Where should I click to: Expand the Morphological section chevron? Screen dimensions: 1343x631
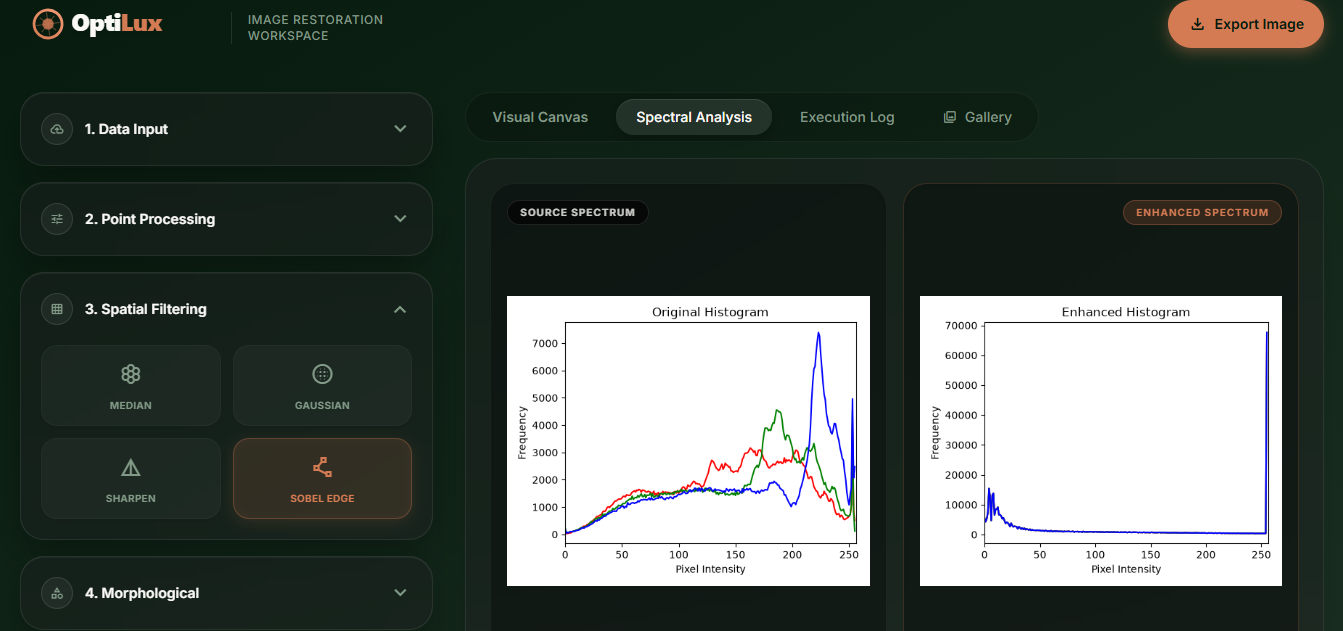click(x=400, y=593)
